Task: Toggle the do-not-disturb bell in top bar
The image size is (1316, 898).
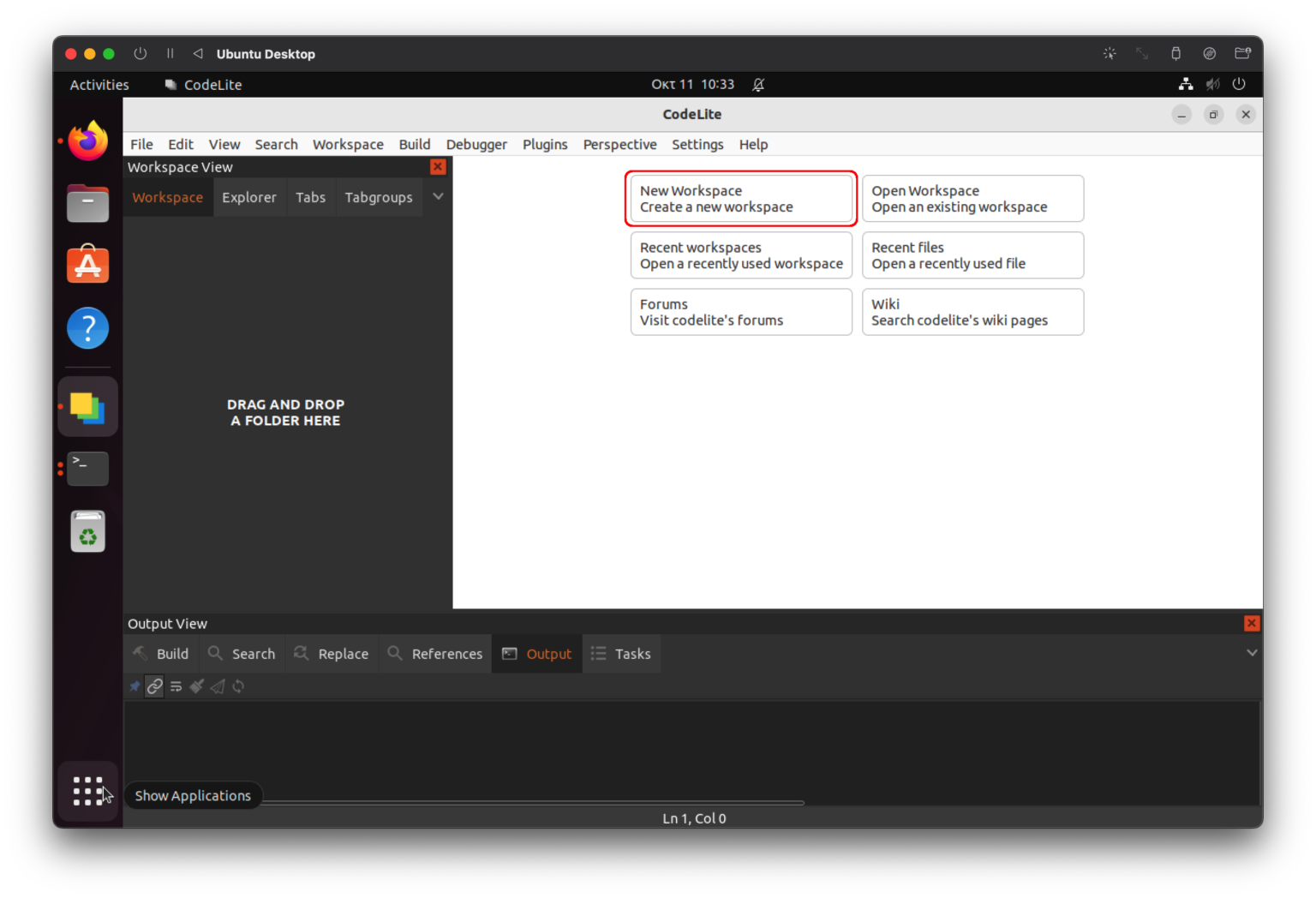Action: coord(758,85)
